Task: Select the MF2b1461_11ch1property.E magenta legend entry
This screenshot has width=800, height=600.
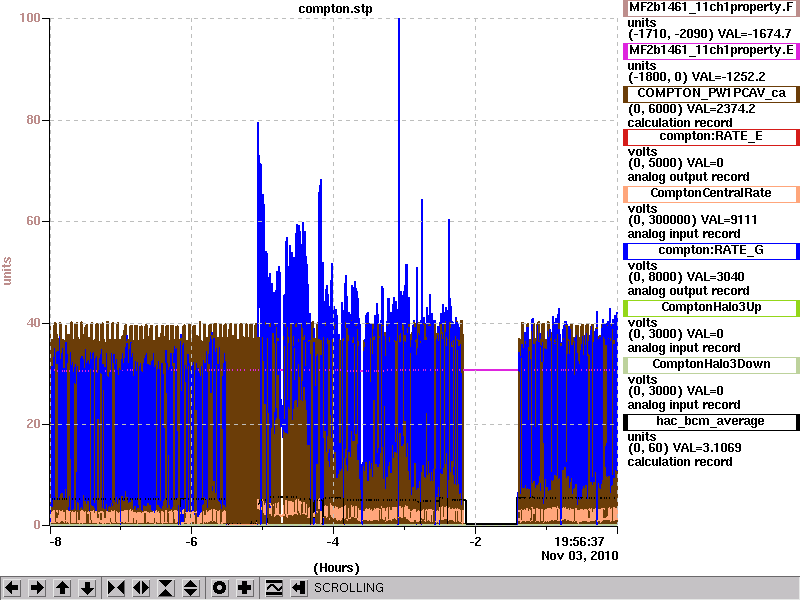Action: tap(711, 51)
